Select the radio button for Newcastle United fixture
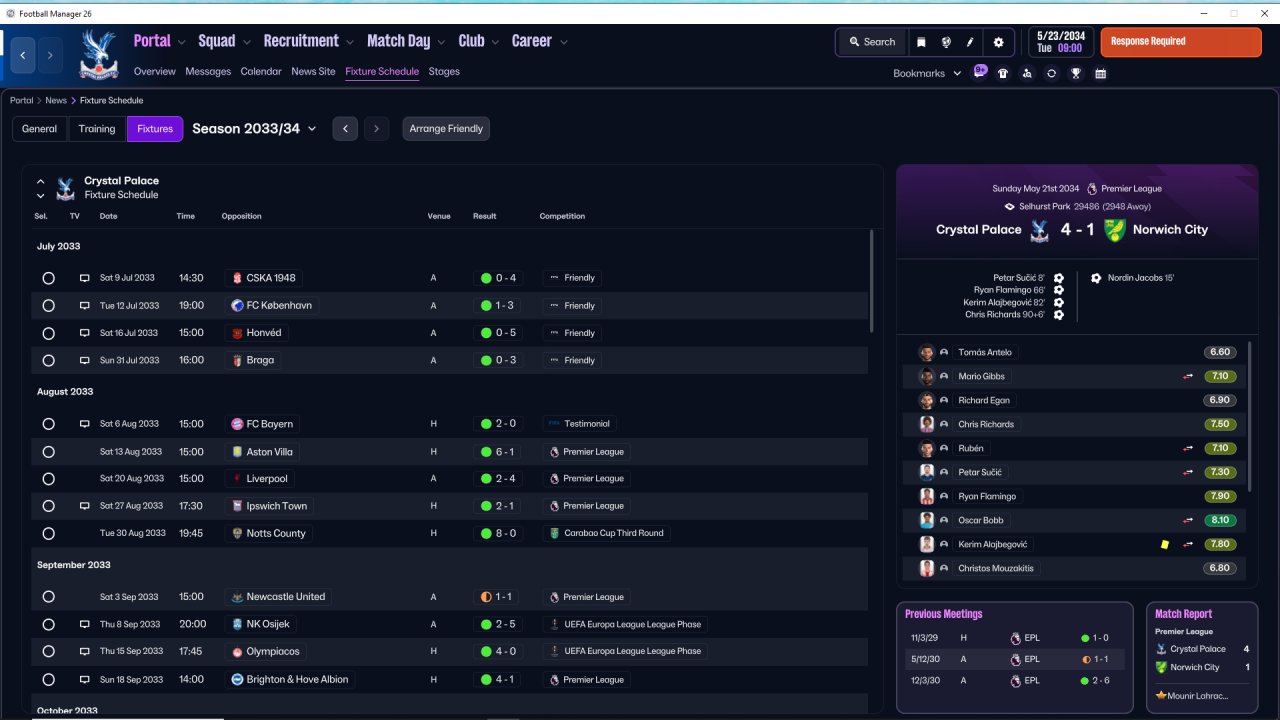The image size is (1280, 720). [48, 597]
